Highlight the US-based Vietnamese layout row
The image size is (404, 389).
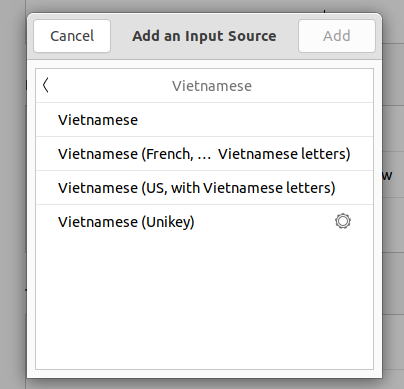pos(204,188)
